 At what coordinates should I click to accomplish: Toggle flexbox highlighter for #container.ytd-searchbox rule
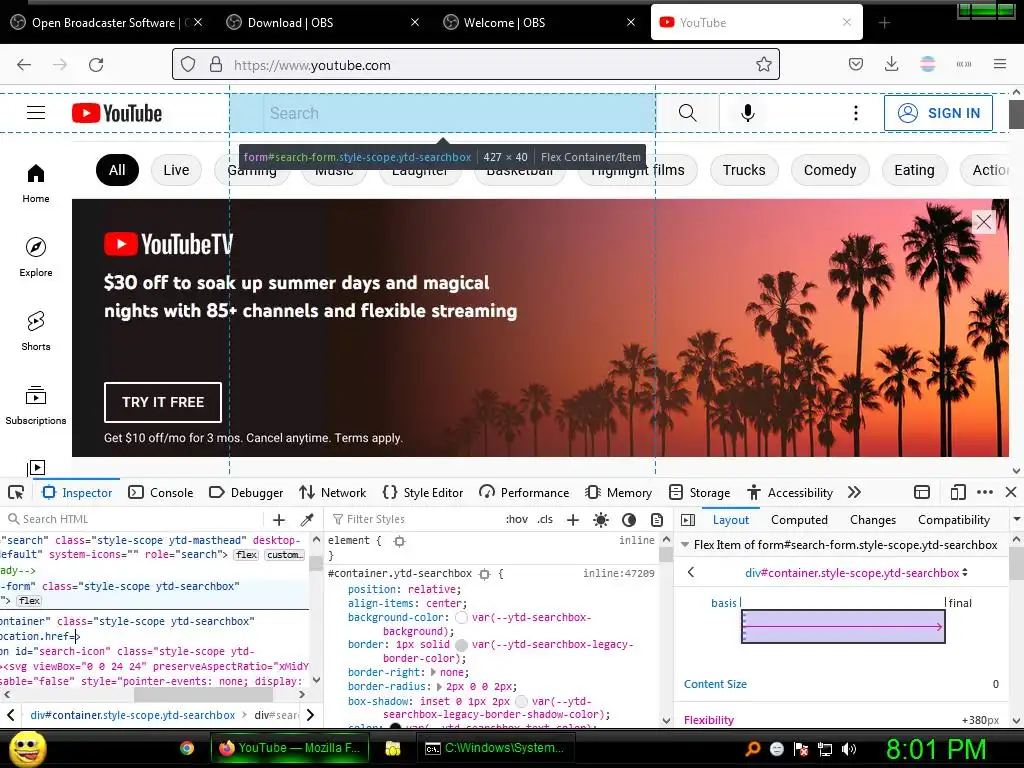pos(484,574)
